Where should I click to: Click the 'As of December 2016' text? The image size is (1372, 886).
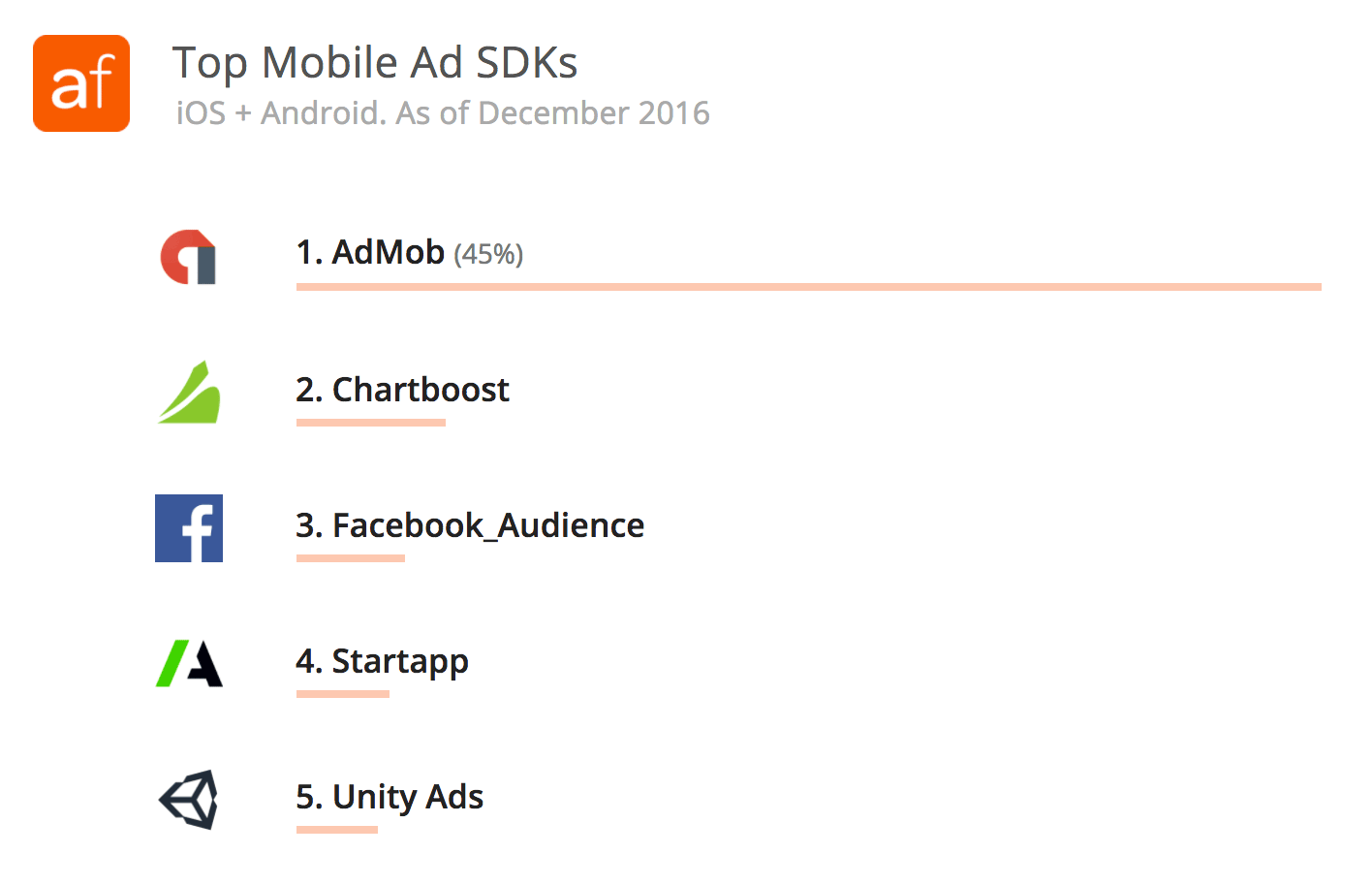point(553,113)
